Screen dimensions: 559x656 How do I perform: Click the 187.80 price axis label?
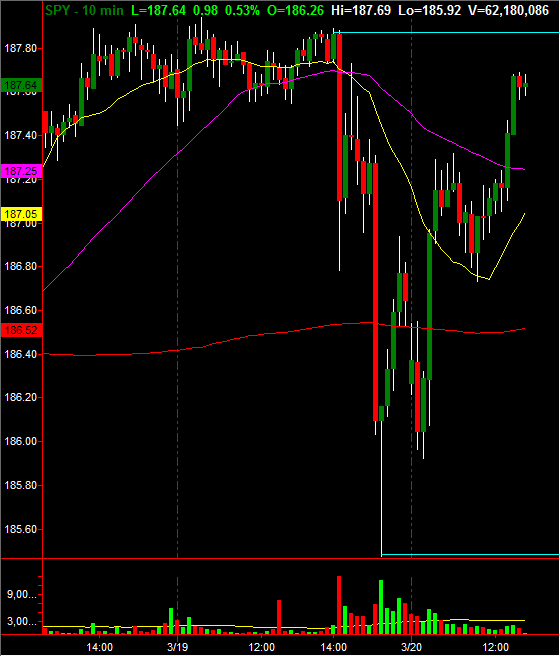tap(20, 49)
